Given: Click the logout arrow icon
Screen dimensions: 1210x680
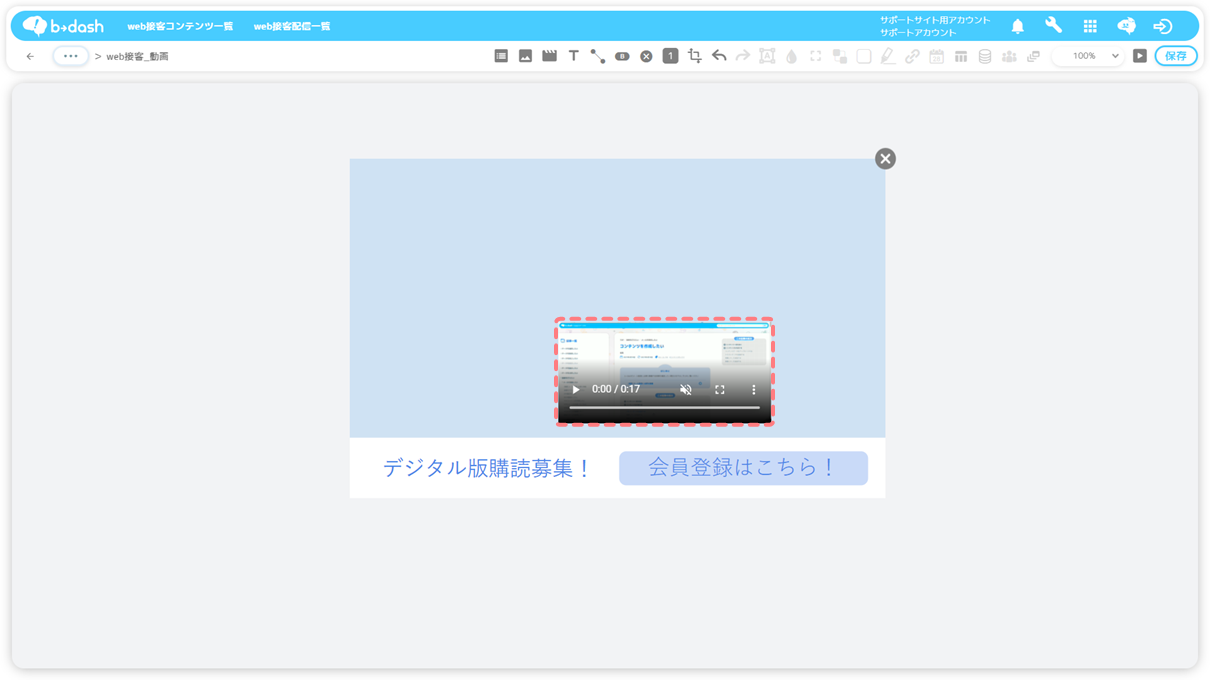Looking at the screenshot, I should click(1163, 26).
